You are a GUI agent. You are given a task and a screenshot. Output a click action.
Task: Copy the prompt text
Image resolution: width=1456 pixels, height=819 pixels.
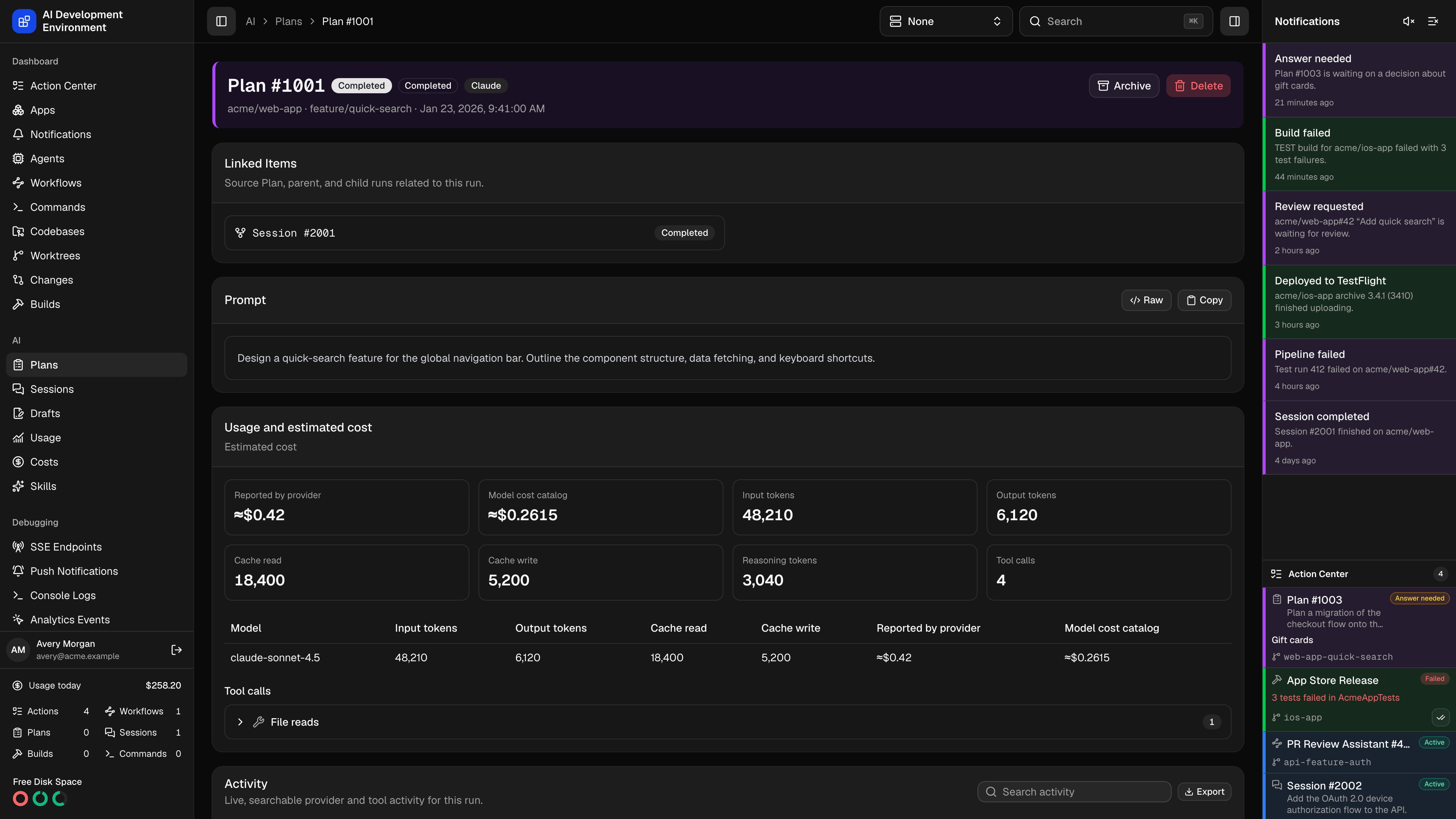coord(1205,300)
